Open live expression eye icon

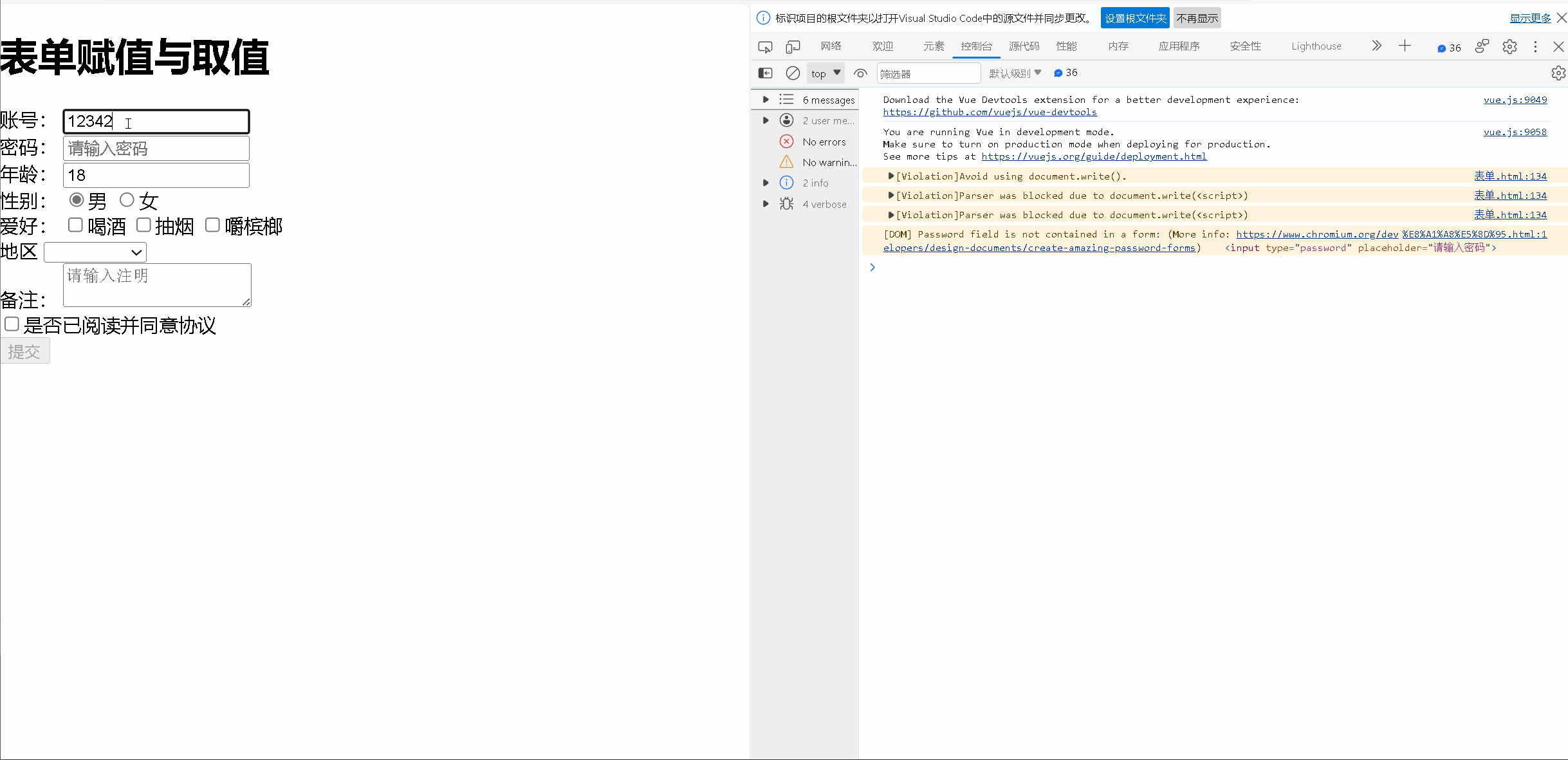(x=860, y=73)
